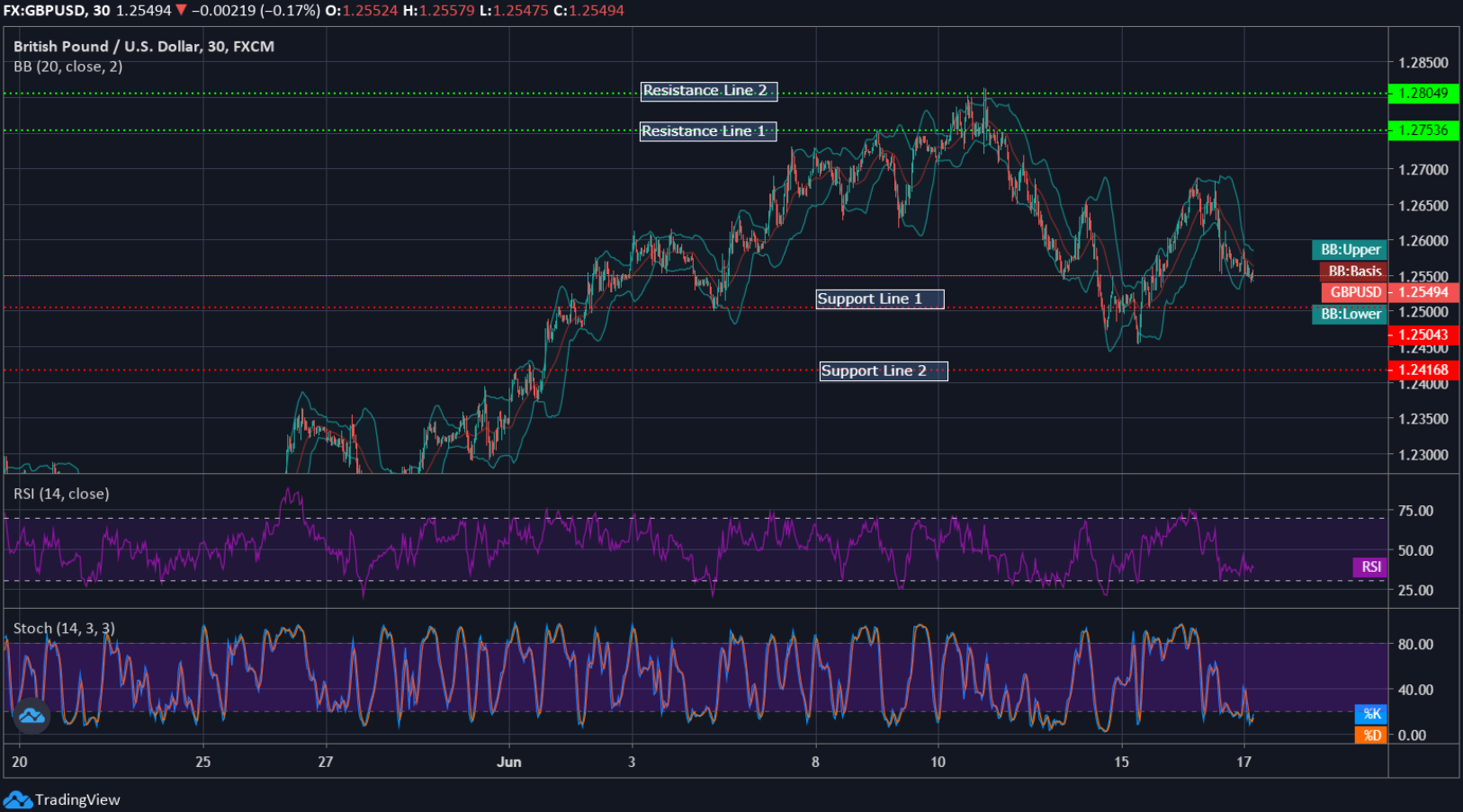Select the BB (20, close, 2) indicator legend
Screen dimensions: 1463x812
[x=66, y=67]
